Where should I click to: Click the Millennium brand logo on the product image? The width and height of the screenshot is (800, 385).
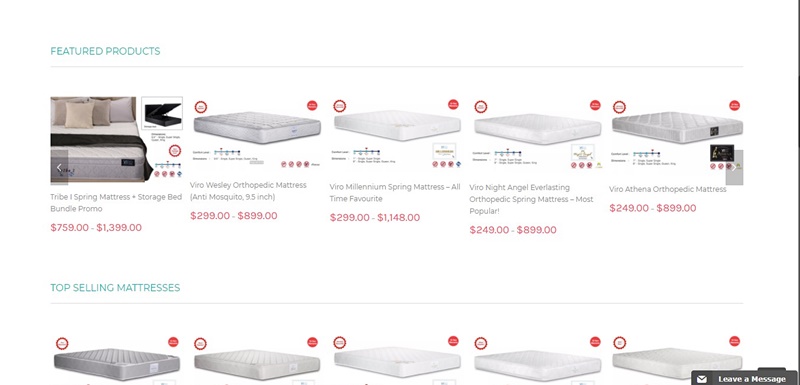click(x=444, y=152)
